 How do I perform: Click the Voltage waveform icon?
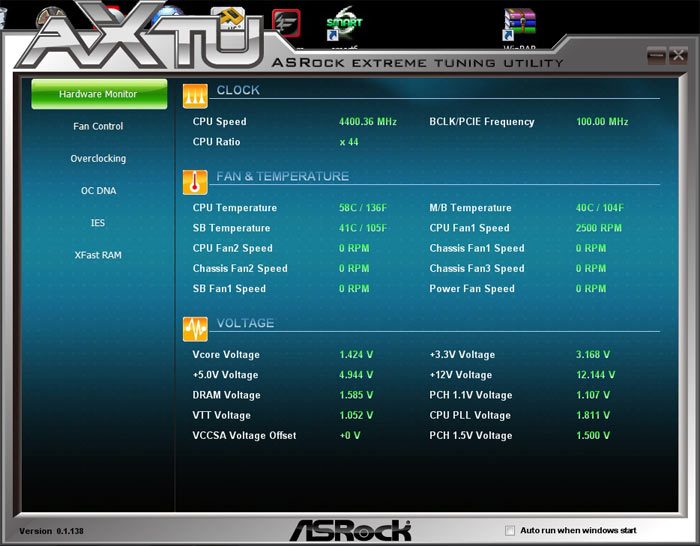(195, 328)
